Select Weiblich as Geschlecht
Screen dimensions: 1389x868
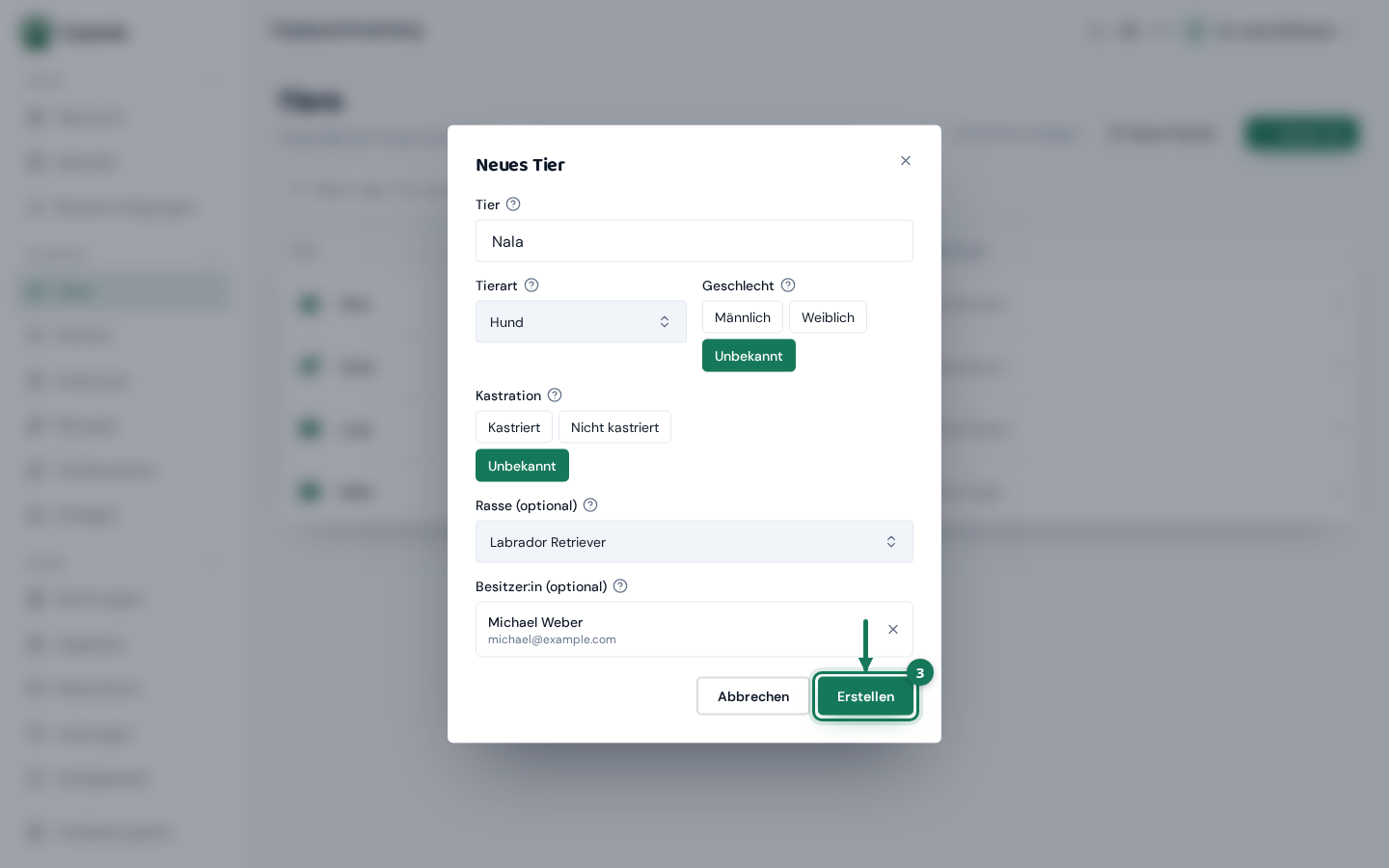click(x=828, y=317)
